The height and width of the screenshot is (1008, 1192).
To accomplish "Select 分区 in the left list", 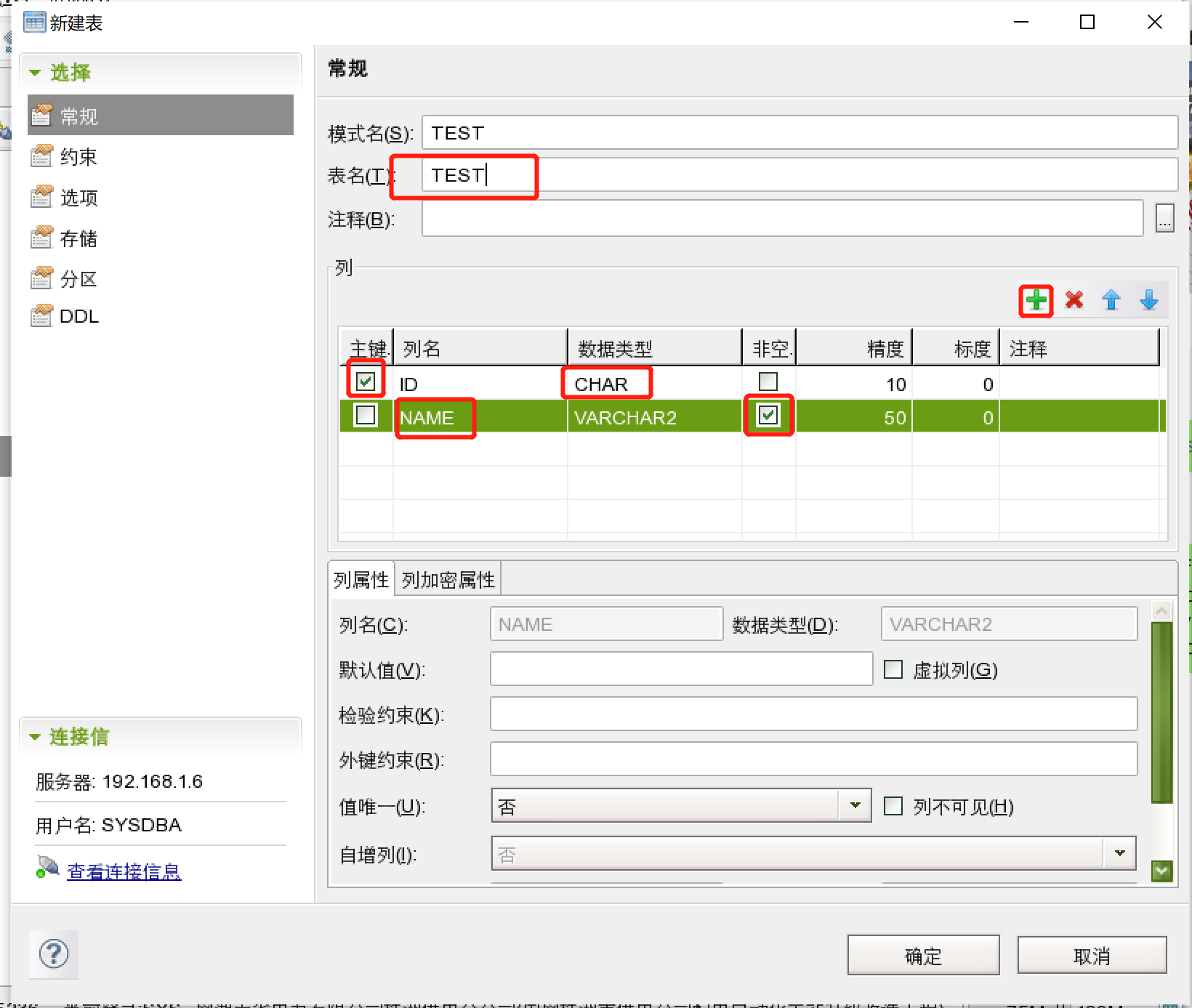I will pos(78,279).
